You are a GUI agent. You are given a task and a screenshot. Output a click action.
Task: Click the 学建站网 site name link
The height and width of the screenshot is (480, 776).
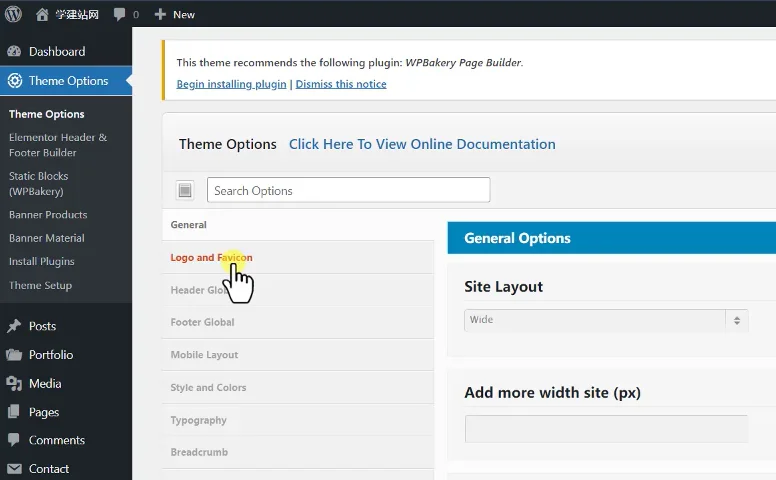pos(77,14)
